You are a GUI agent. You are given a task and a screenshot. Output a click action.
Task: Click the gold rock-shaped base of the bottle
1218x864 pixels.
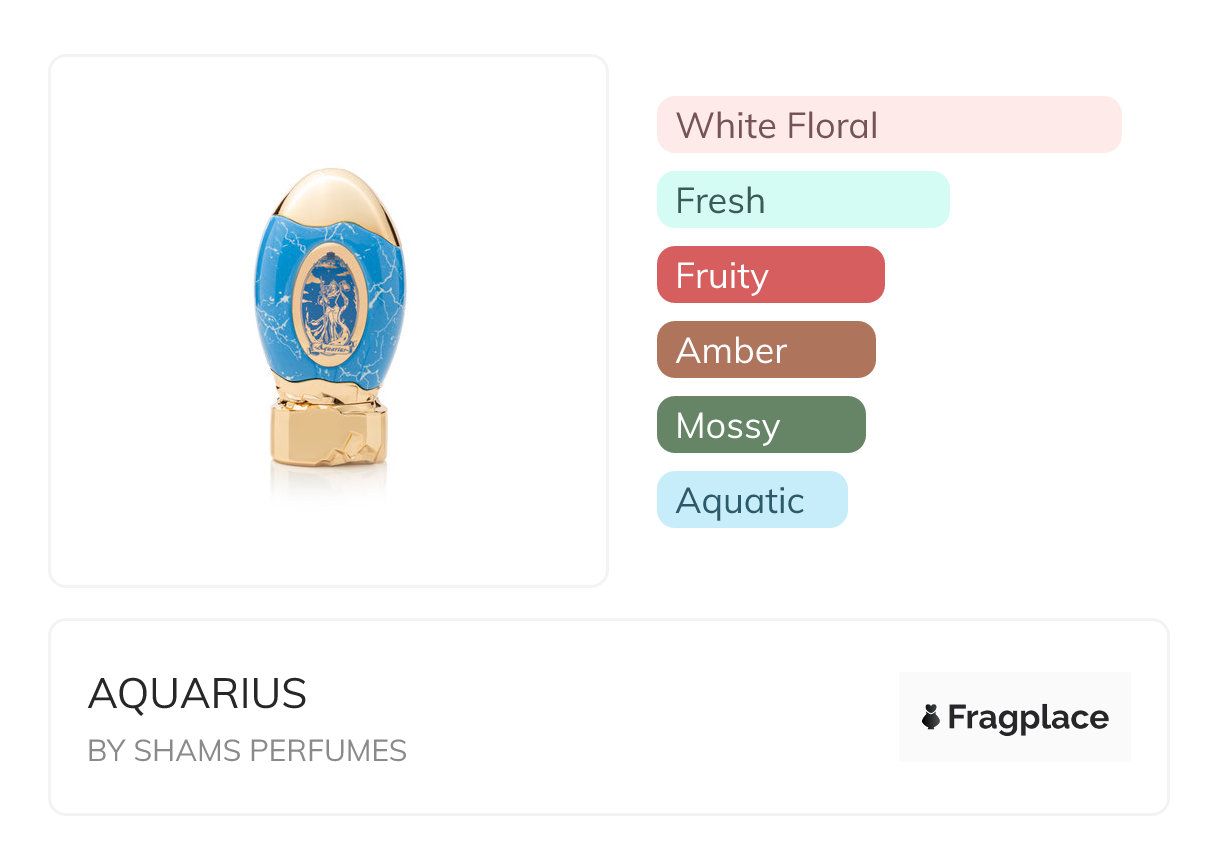tap(329, 428)
